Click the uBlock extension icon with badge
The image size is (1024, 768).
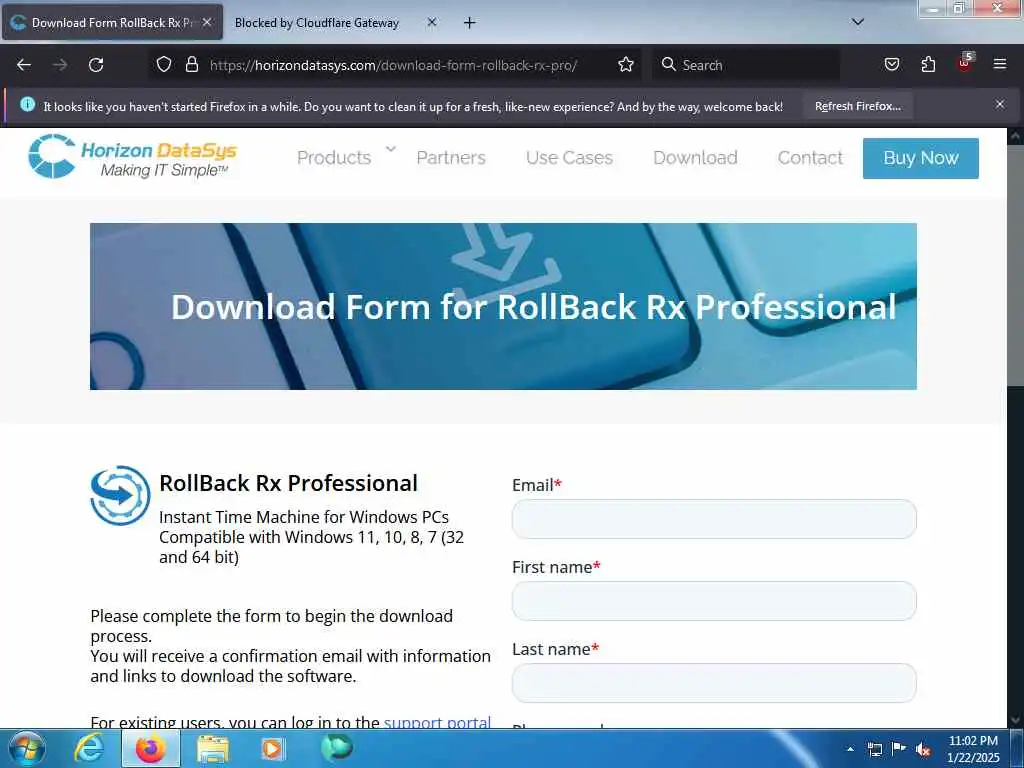coord(965,63)
